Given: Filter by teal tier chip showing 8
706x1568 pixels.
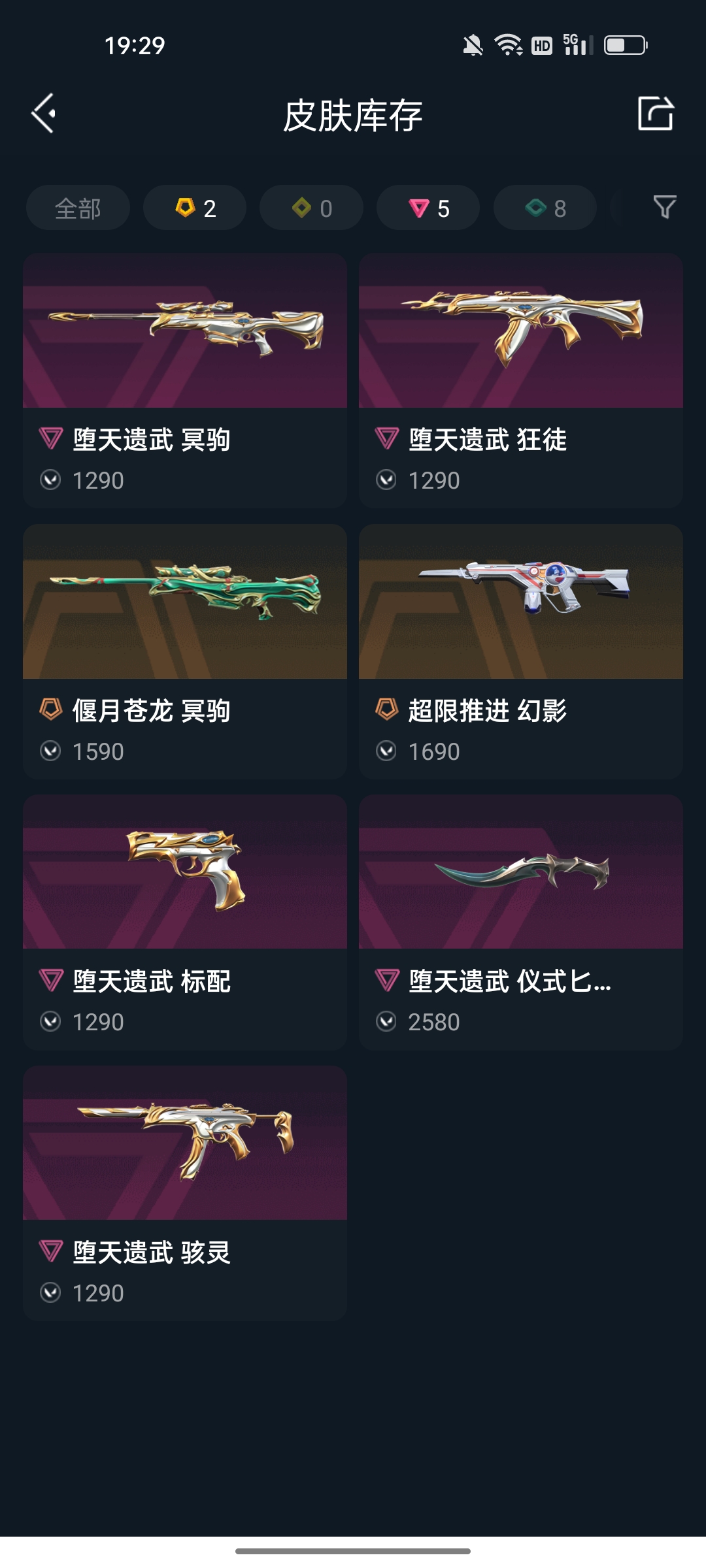Looking at the screenshot, I should point(545,208).
